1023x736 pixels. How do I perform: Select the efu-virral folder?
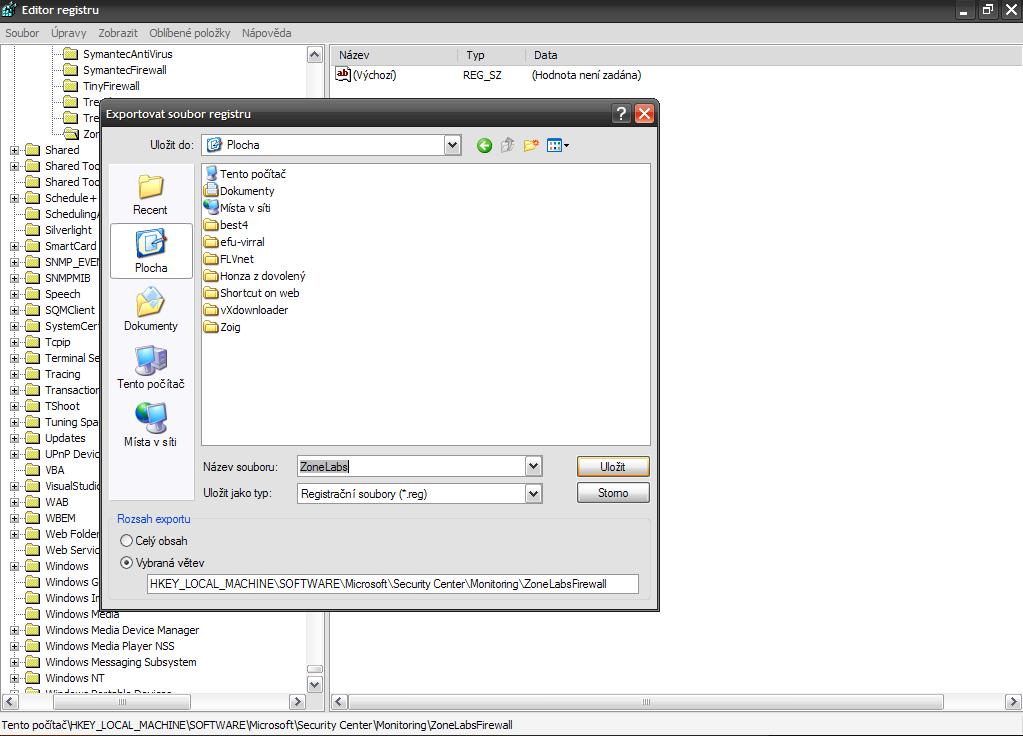235,241
